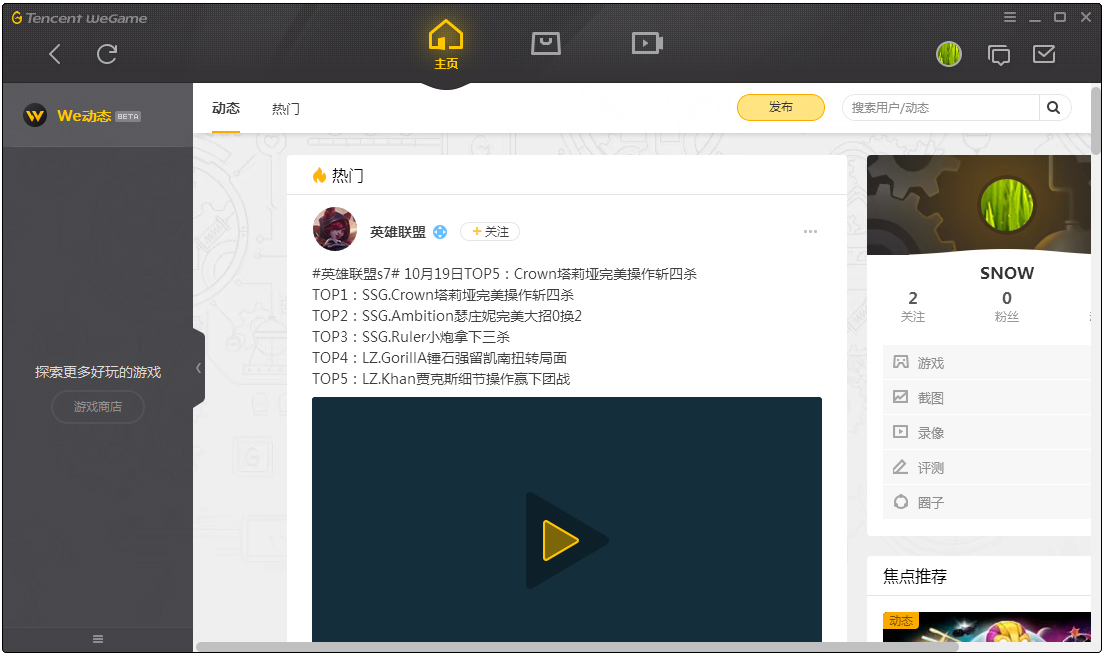
Task: Open the game store icon in top navbar
Action: point(546,44)
